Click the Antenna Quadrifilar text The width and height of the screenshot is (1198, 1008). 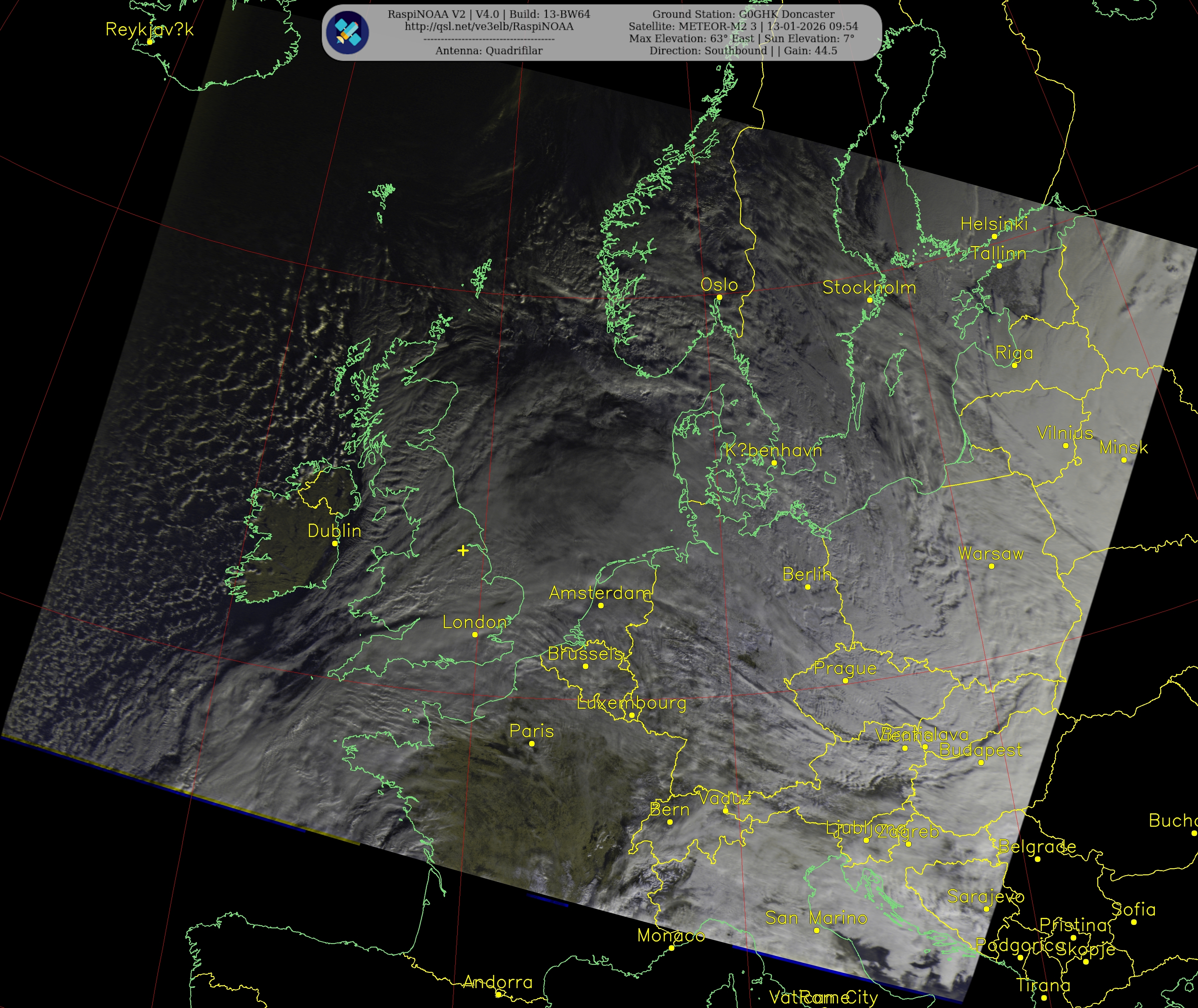click(489, 51)
